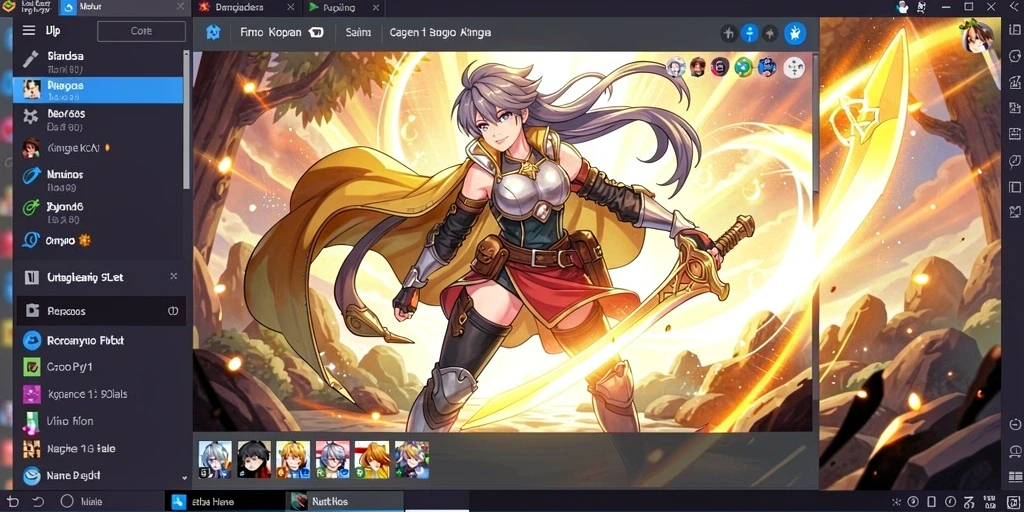This screenshot has height=512, width=1024.
Task: Click the Saim label in the toolbar
Action: 357,33
